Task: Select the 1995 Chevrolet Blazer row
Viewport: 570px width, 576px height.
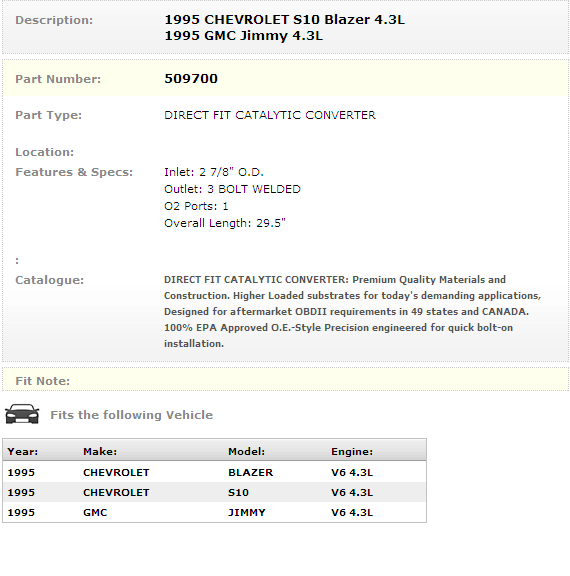Action: click(214, 472)
